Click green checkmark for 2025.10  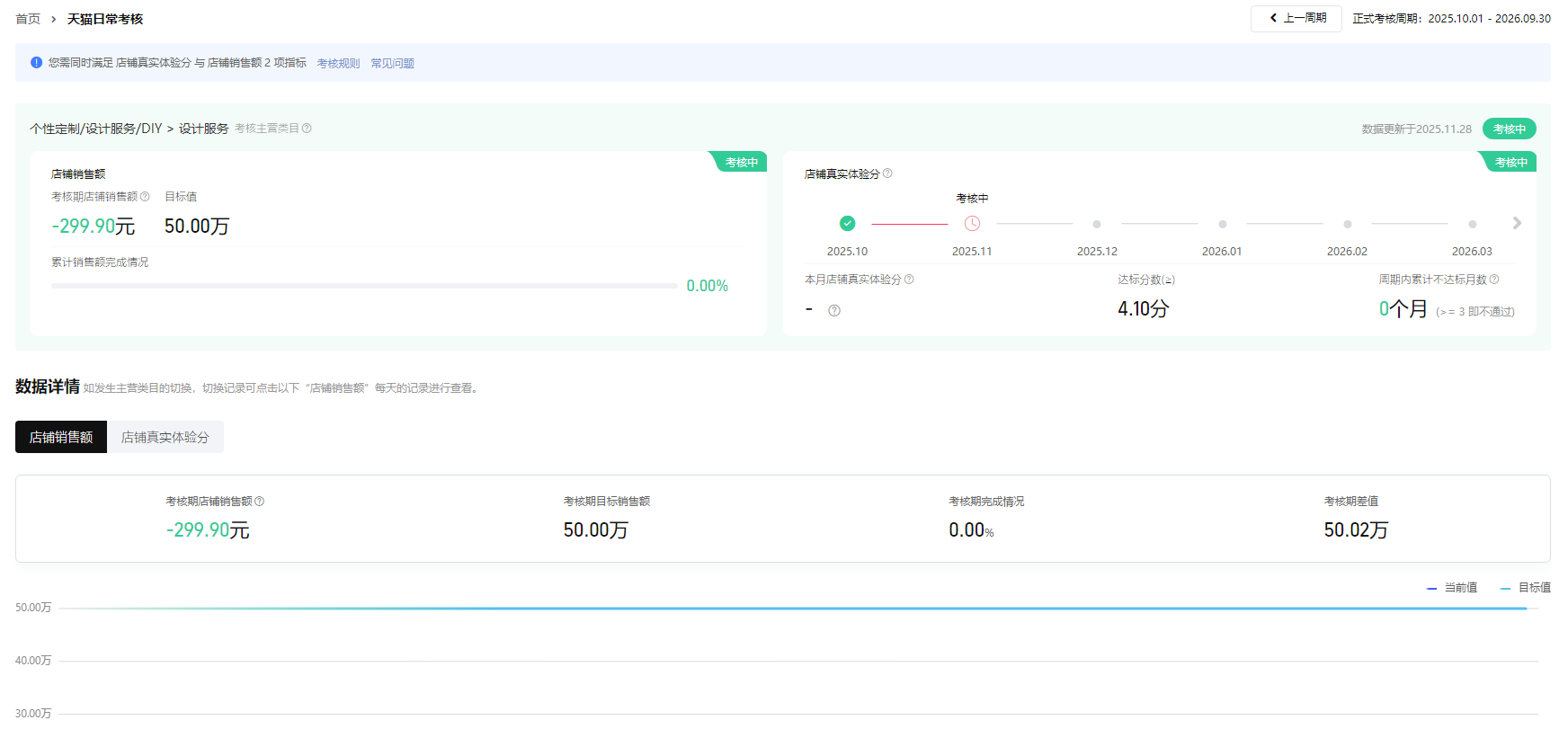click(x=847, y=224)
